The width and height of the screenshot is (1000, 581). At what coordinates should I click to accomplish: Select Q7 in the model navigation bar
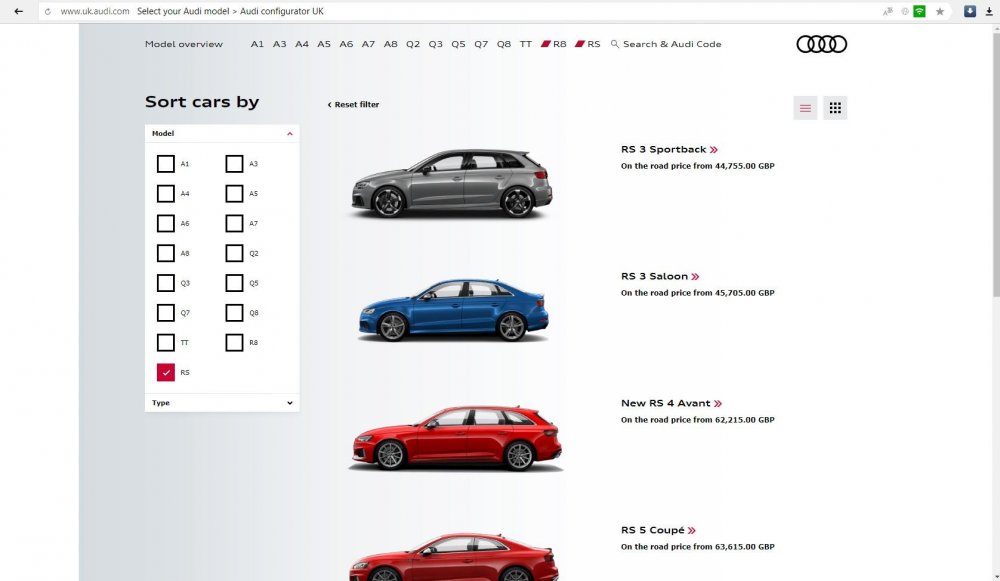(x=481, y=44)
